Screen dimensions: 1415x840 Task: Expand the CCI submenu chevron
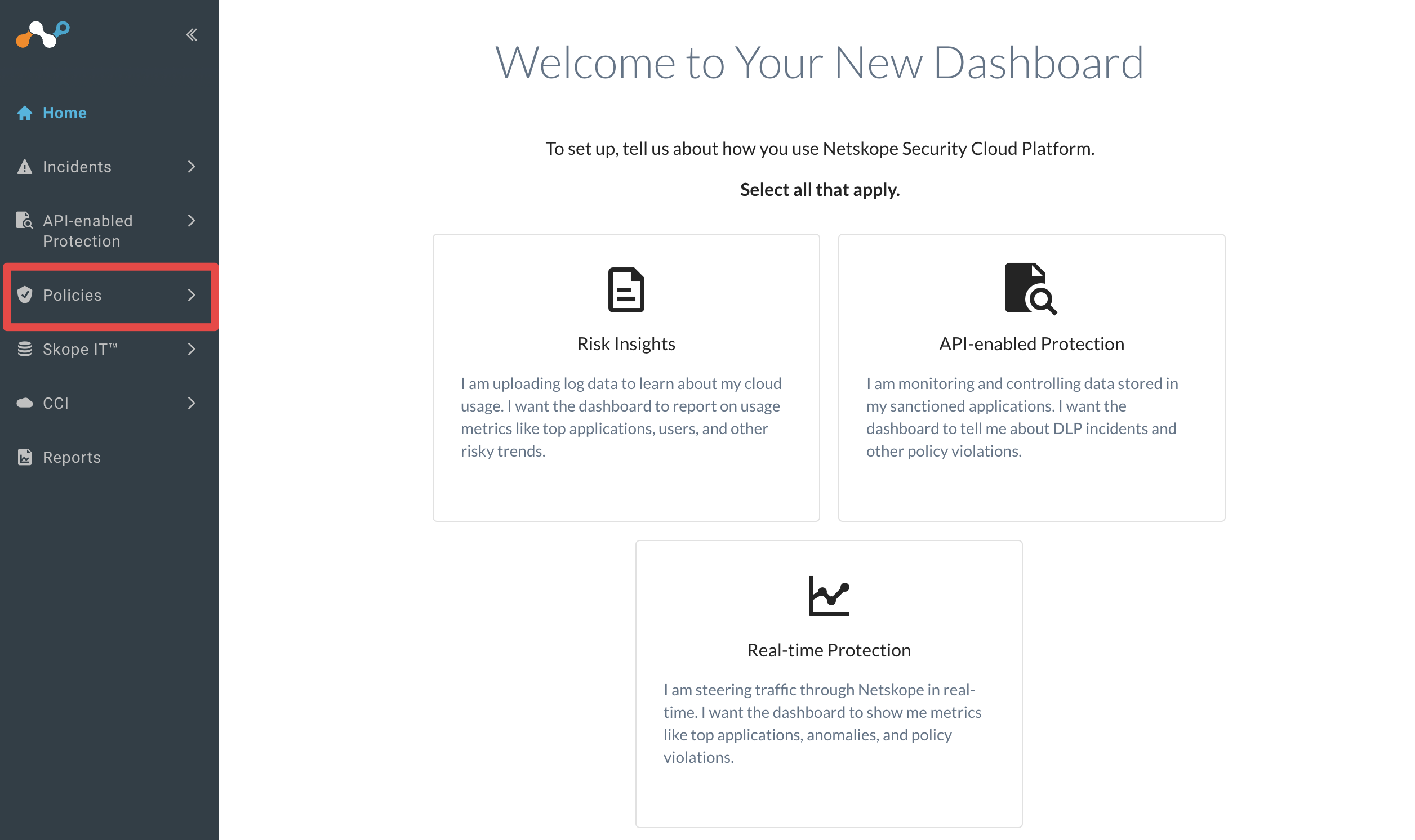click(192, 403)
